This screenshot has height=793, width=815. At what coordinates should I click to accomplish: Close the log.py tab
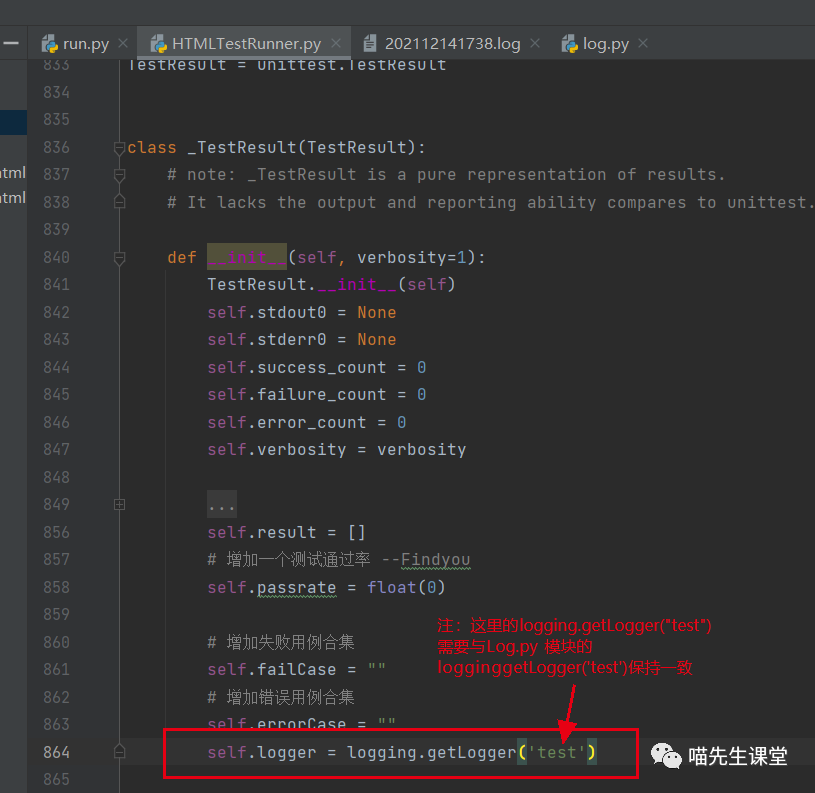pyautogui.click(x=643, y=43)
